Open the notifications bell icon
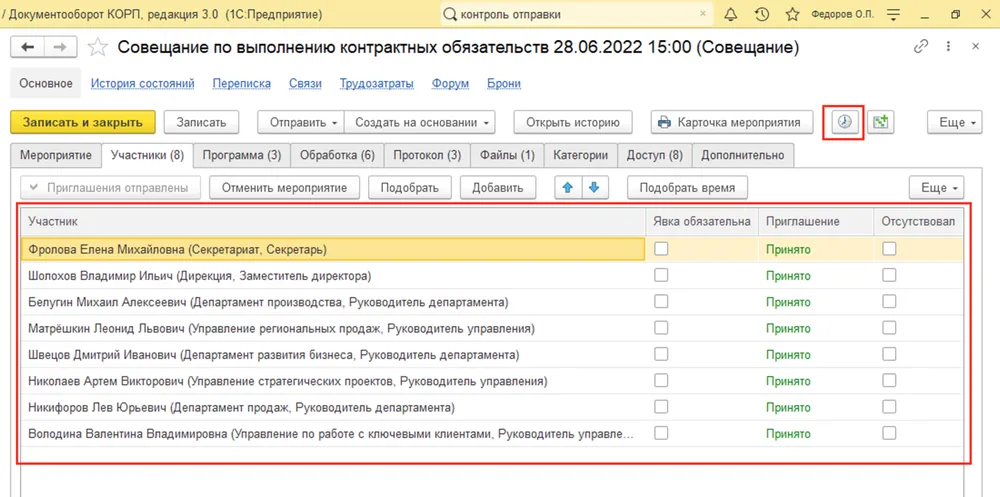The height and width of the screenshot is (497, 1000). pyautogui.click(x=731, y=13)
